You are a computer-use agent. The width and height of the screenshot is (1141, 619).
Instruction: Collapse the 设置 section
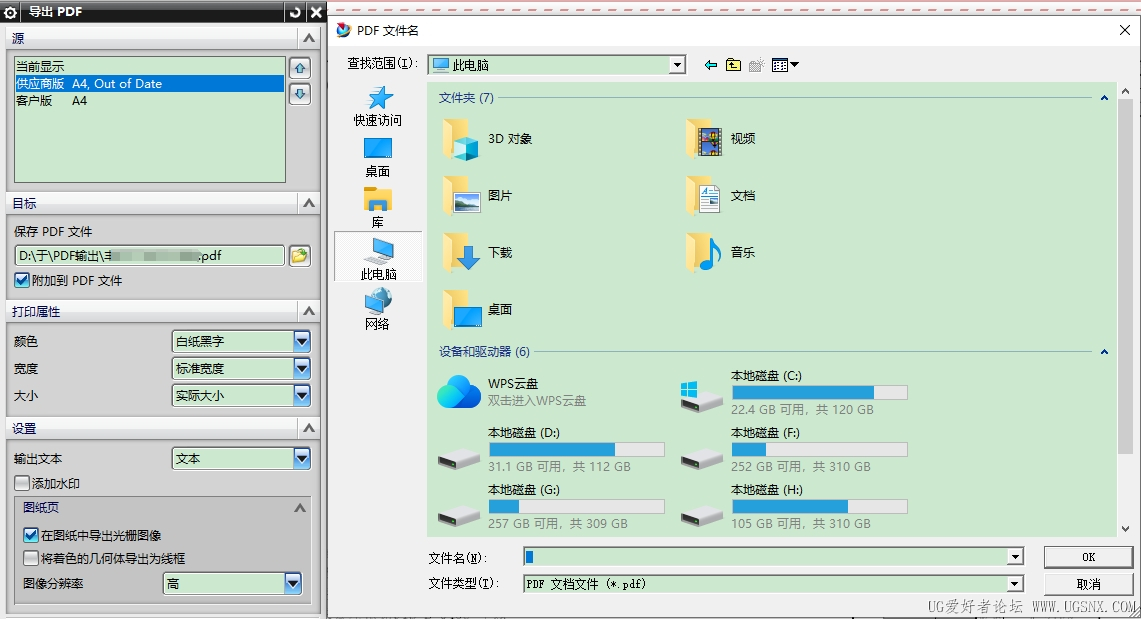(309, 428)
